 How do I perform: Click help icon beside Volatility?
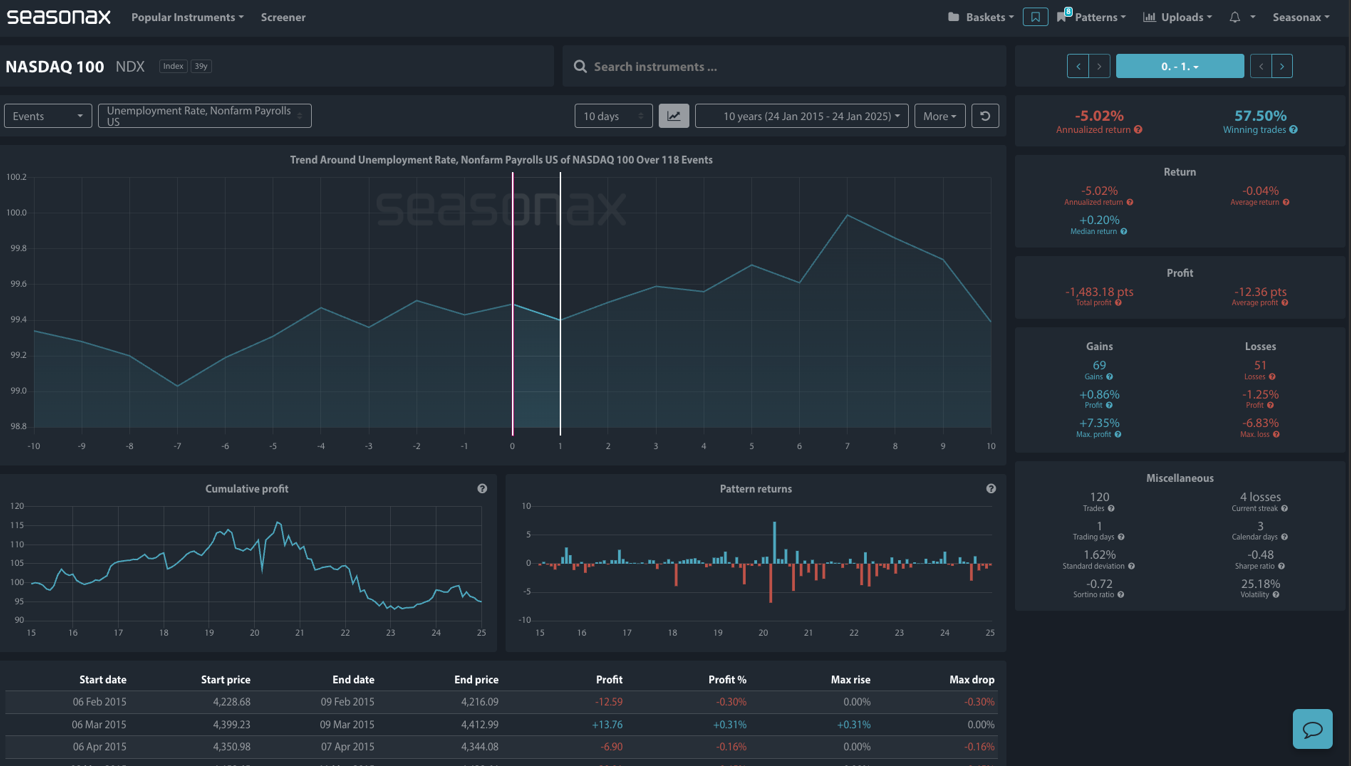click(x=1276, y=595)
